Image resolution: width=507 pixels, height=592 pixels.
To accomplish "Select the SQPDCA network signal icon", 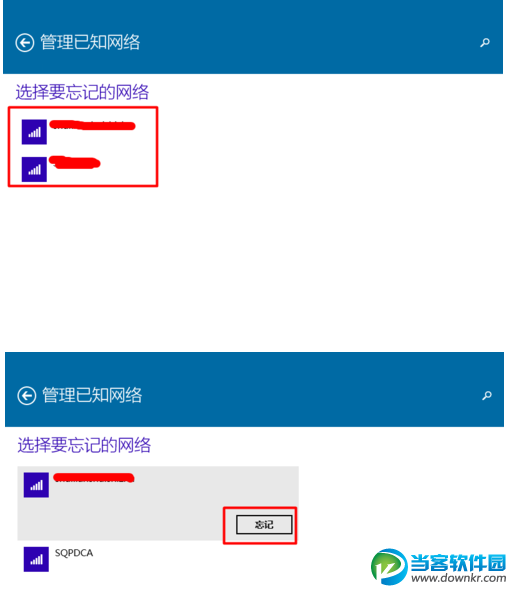I will pos(36,559).
